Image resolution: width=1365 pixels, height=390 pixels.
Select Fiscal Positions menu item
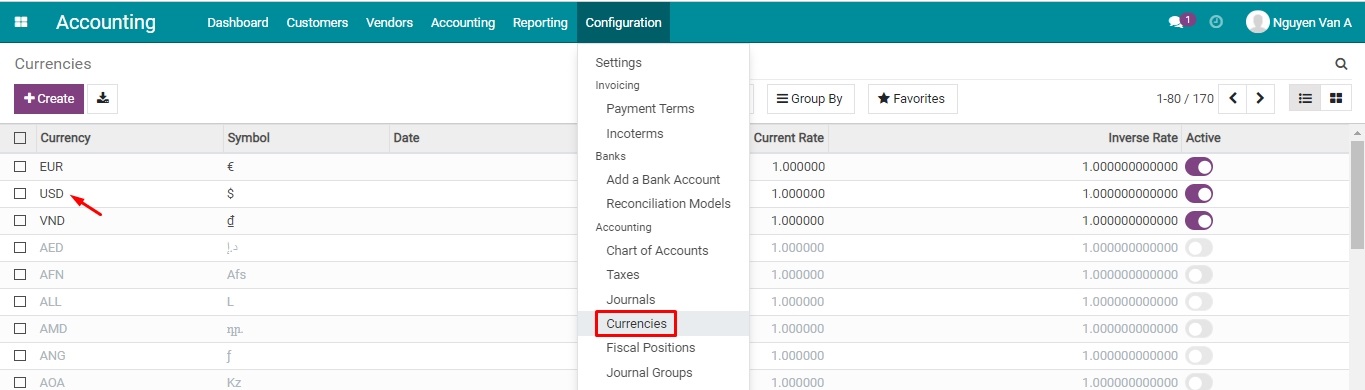(x=664, y=348)
